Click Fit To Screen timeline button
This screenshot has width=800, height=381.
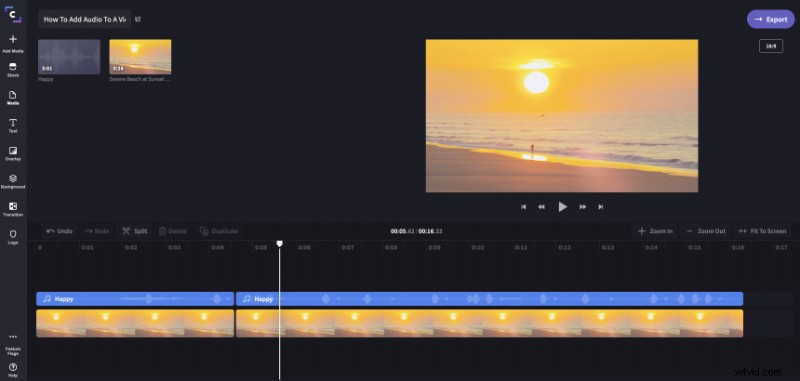763,231
